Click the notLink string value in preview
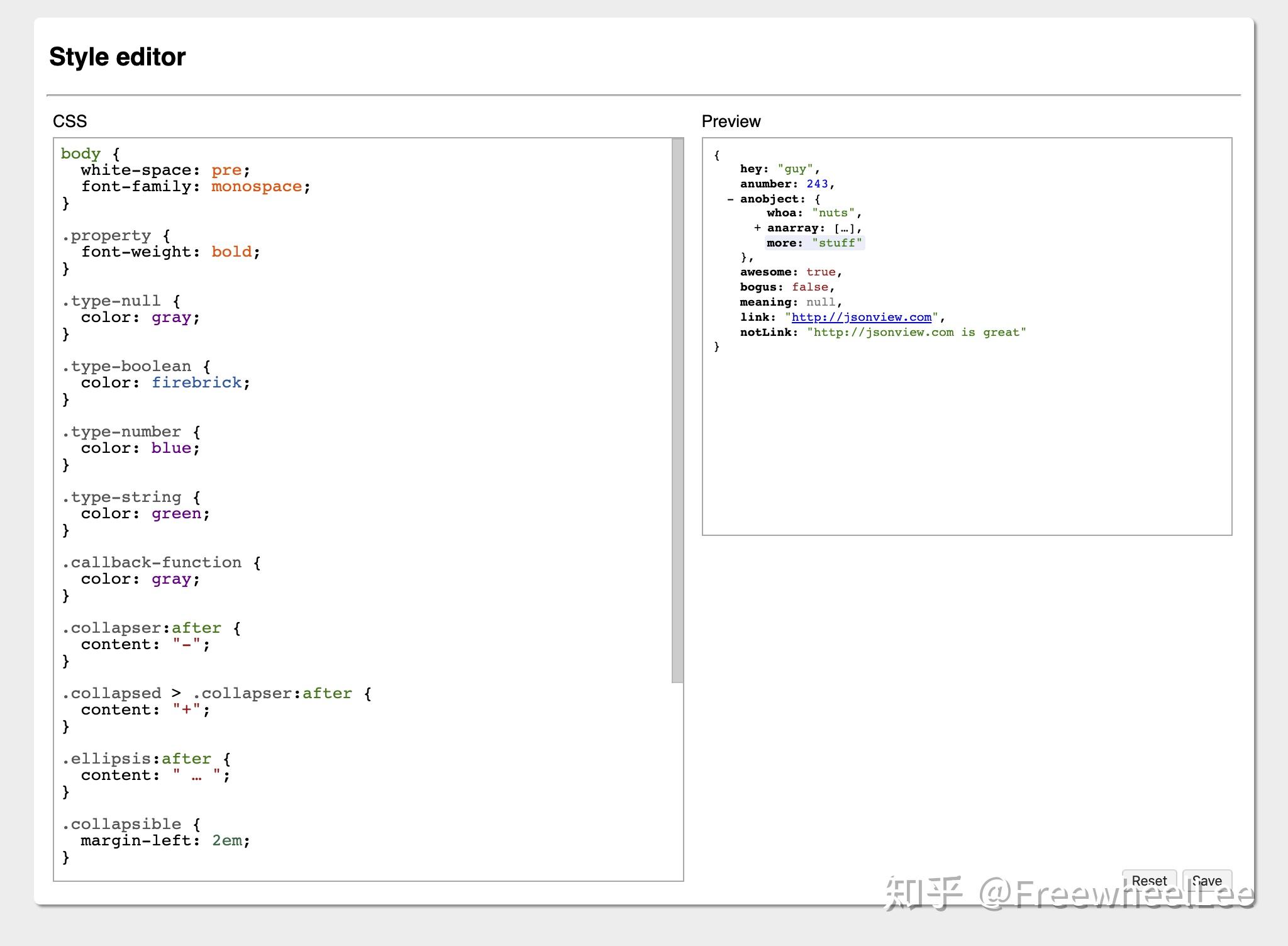The image size is (1288, 946). 916,332
